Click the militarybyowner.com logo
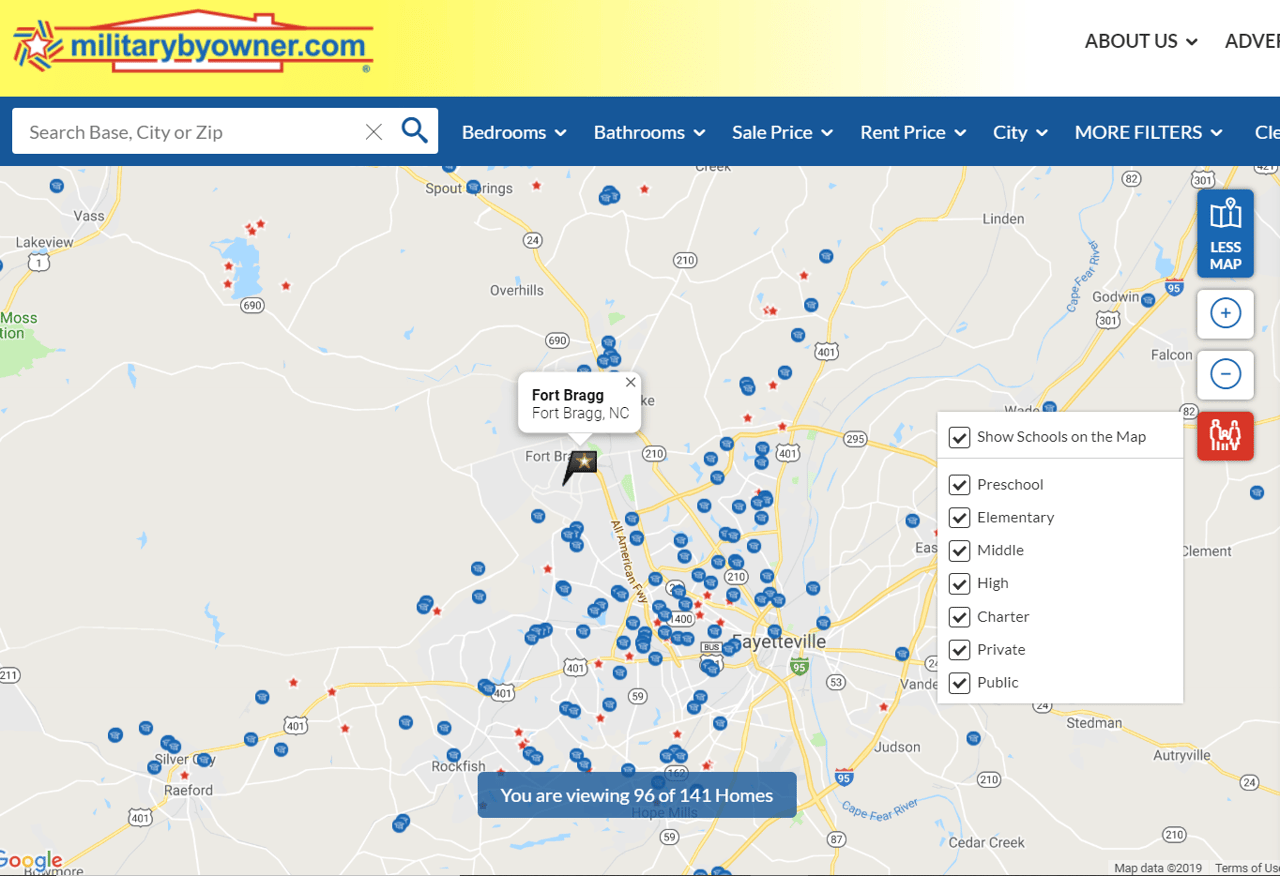The image size is (1280, 876). (193, 43)
